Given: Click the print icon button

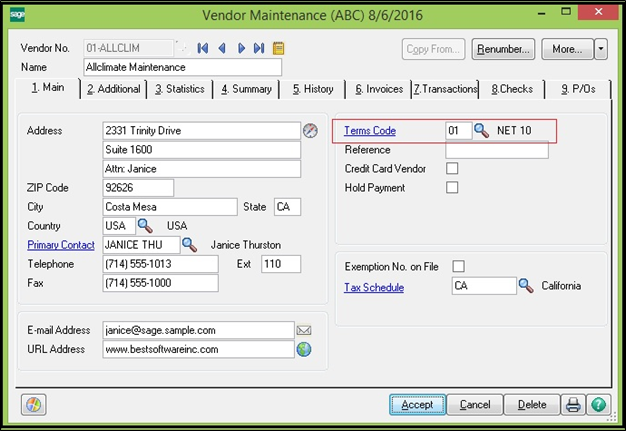Looking at the screenshot, I should [x=573, y=405].
